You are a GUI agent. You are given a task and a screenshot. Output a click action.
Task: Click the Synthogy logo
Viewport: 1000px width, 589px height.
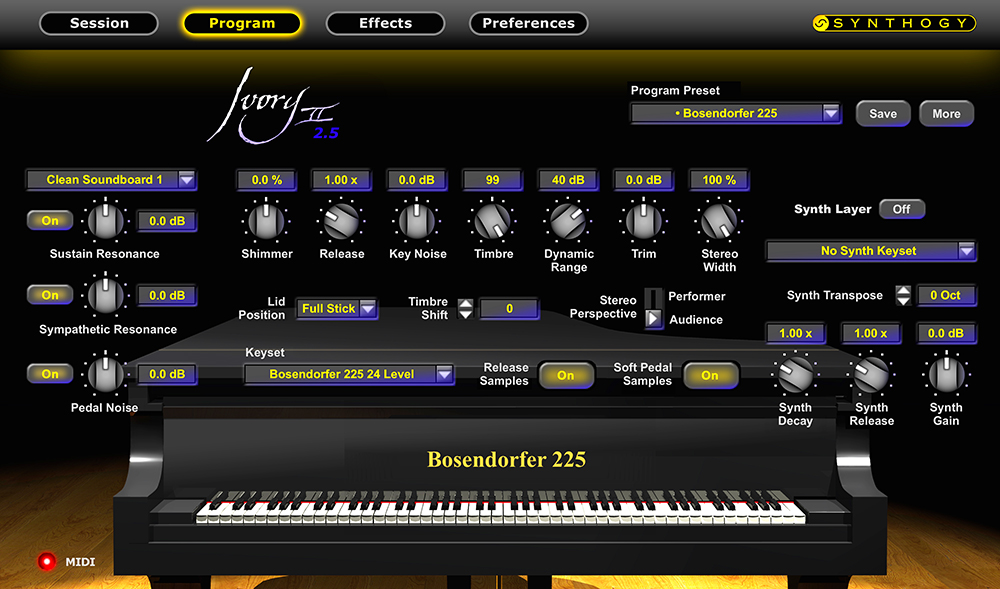892,23
